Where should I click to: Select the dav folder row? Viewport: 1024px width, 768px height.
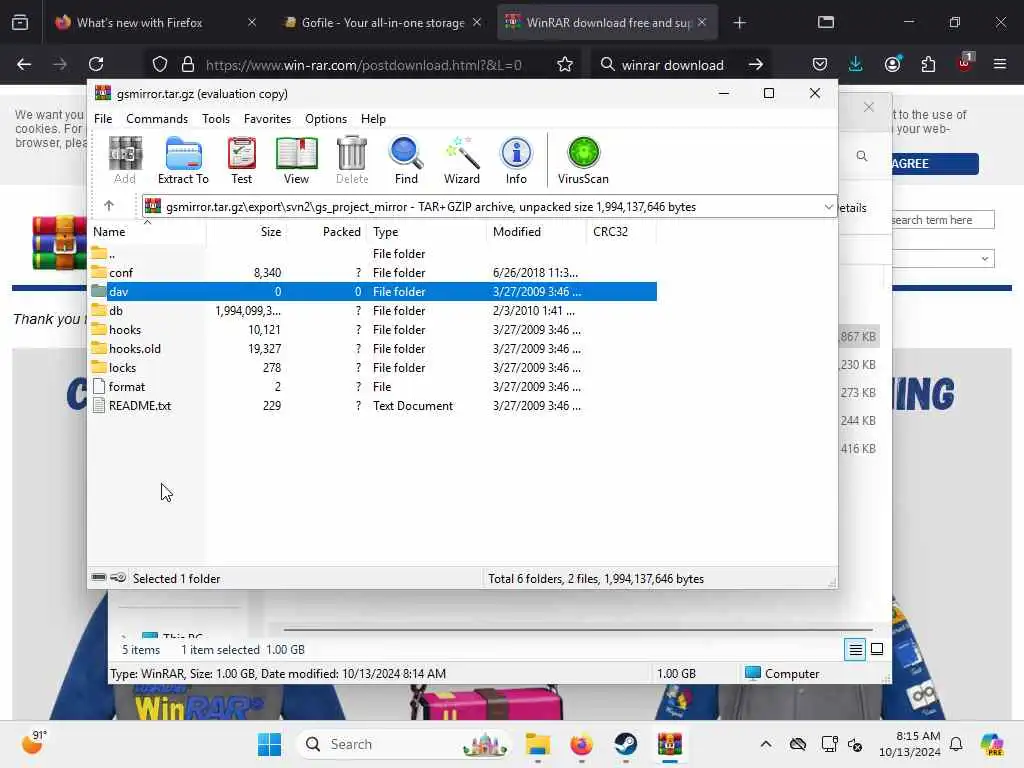coord(372,292)
